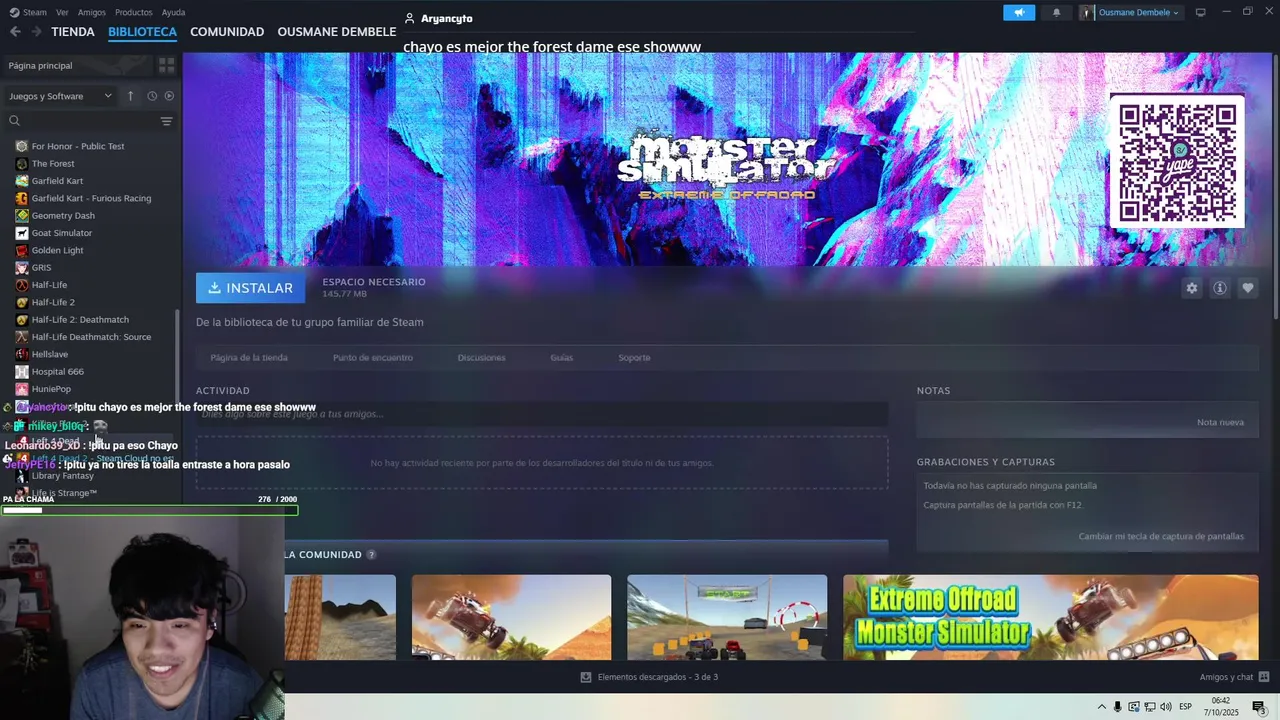Select Garfield Kart - Furious Racing
Image resolution: width=1280 pixels, height=720 pixels.
[x=91, y=198]
